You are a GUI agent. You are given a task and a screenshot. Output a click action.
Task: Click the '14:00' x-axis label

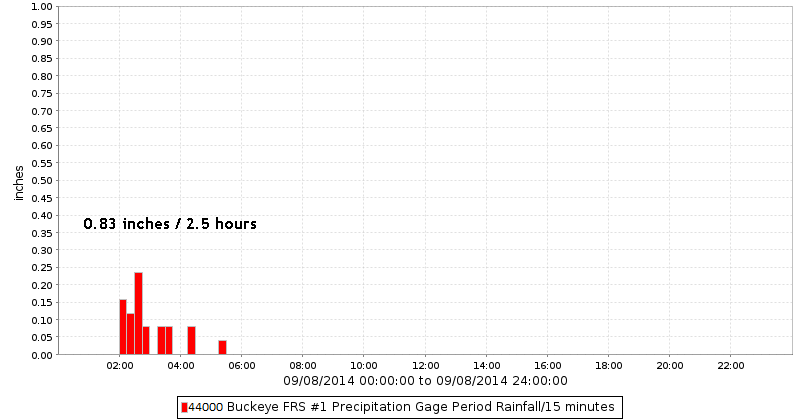(x=487, y=366)
